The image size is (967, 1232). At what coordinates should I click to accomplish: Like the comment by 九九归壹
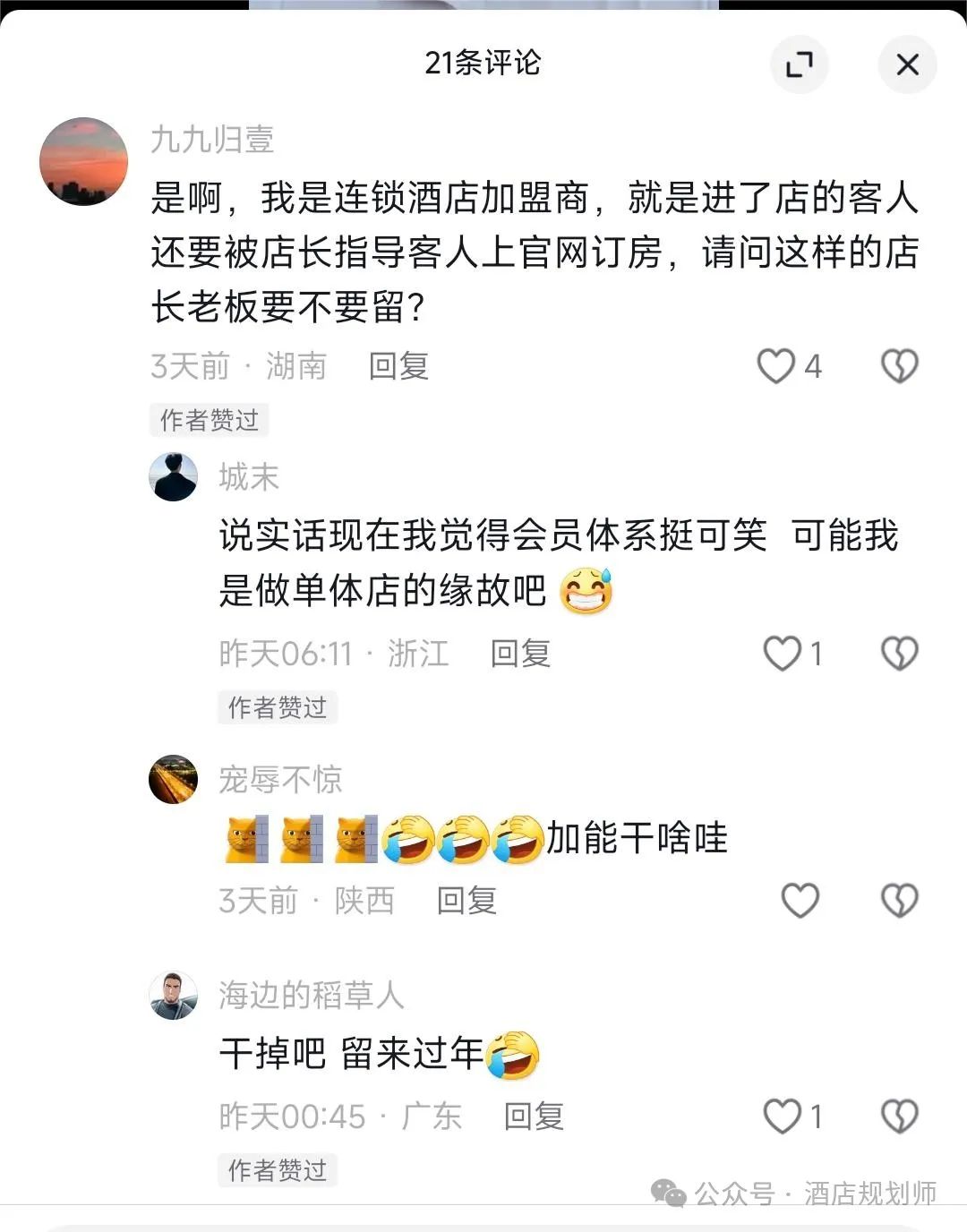pyautogui.click(x=776, y=366)
